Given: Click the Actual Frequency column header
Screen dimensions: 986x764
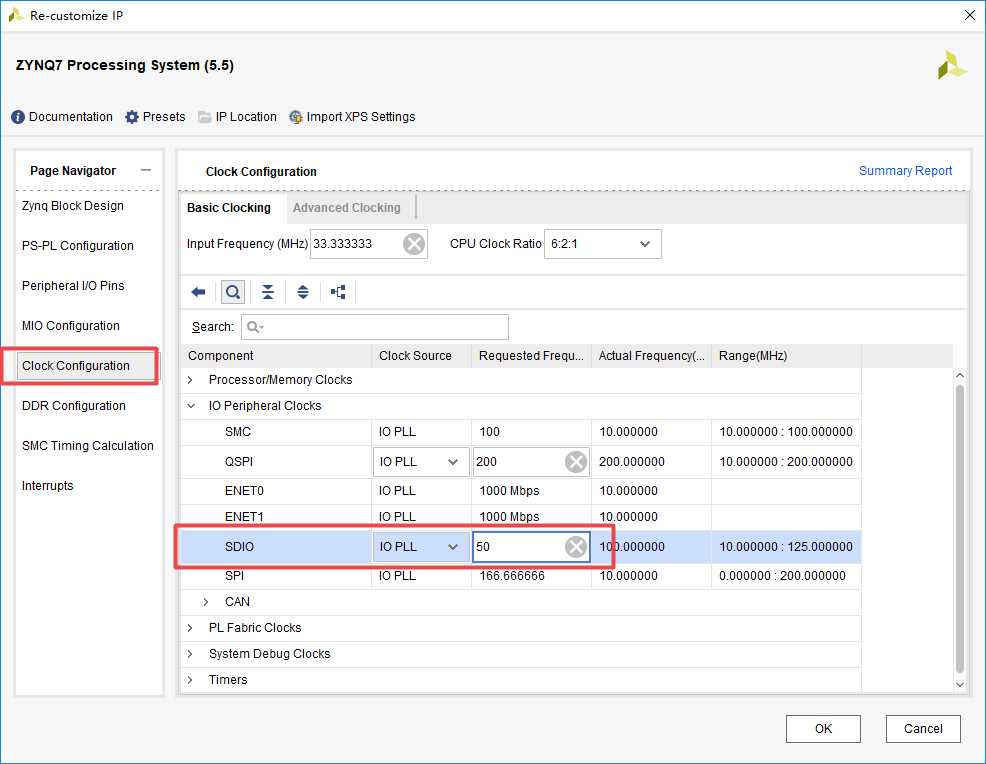Looking at the screenshot, I should (x=651, y=356).
